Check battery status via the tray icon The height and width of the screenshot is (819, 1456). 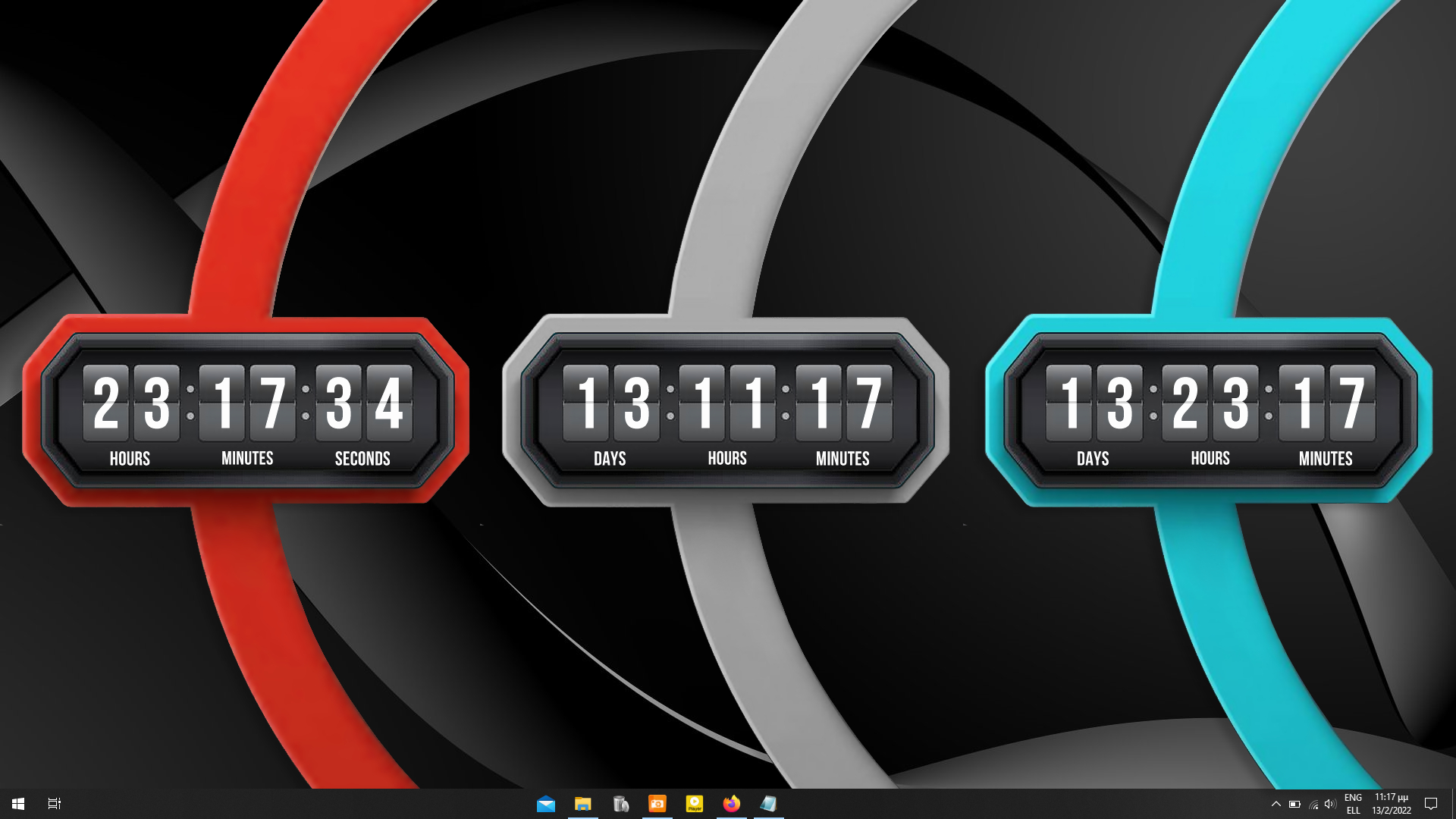(1294, 804)
